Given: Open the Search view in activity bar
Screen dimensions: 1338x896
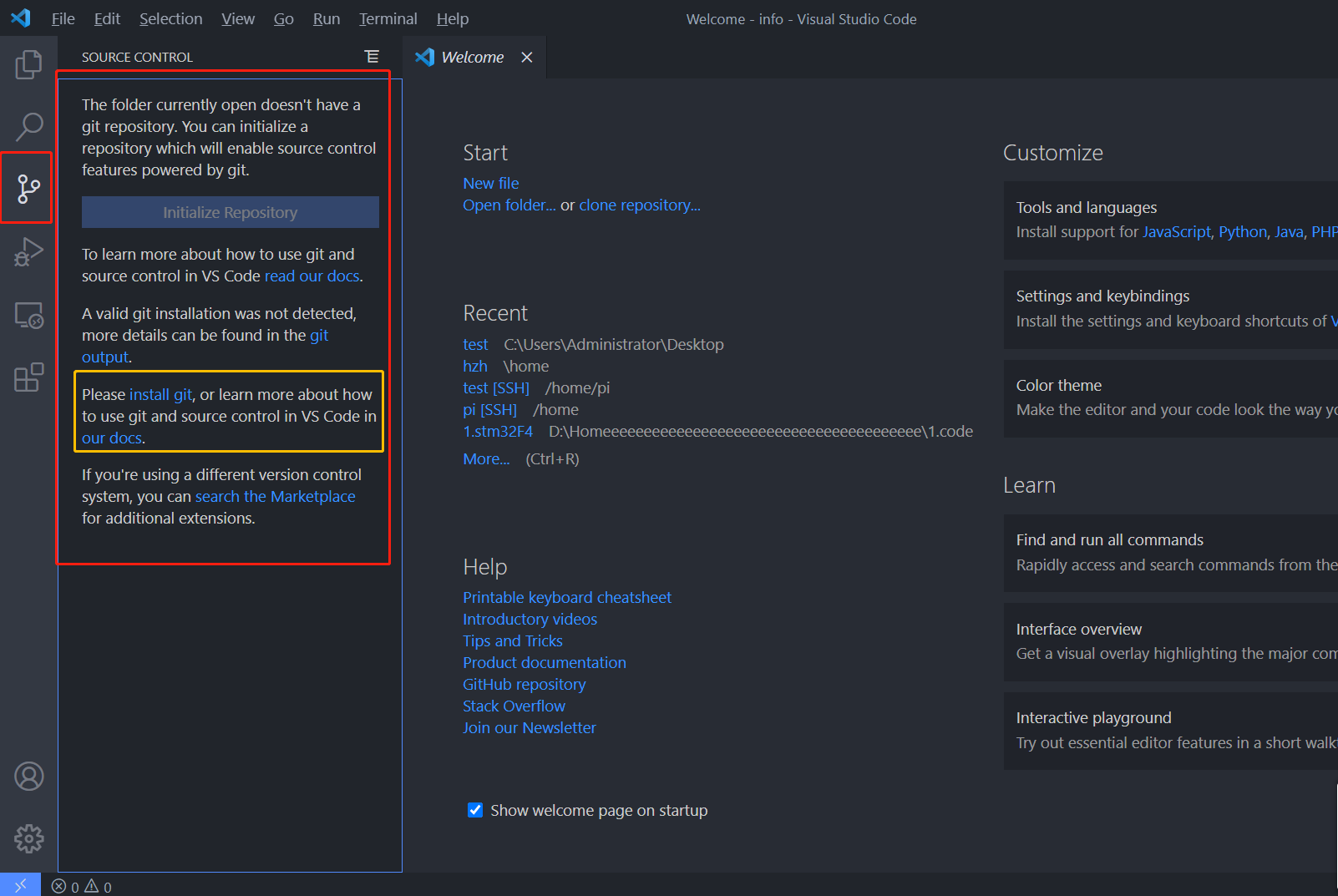Looking at the screenshot, I should point(28,127).
